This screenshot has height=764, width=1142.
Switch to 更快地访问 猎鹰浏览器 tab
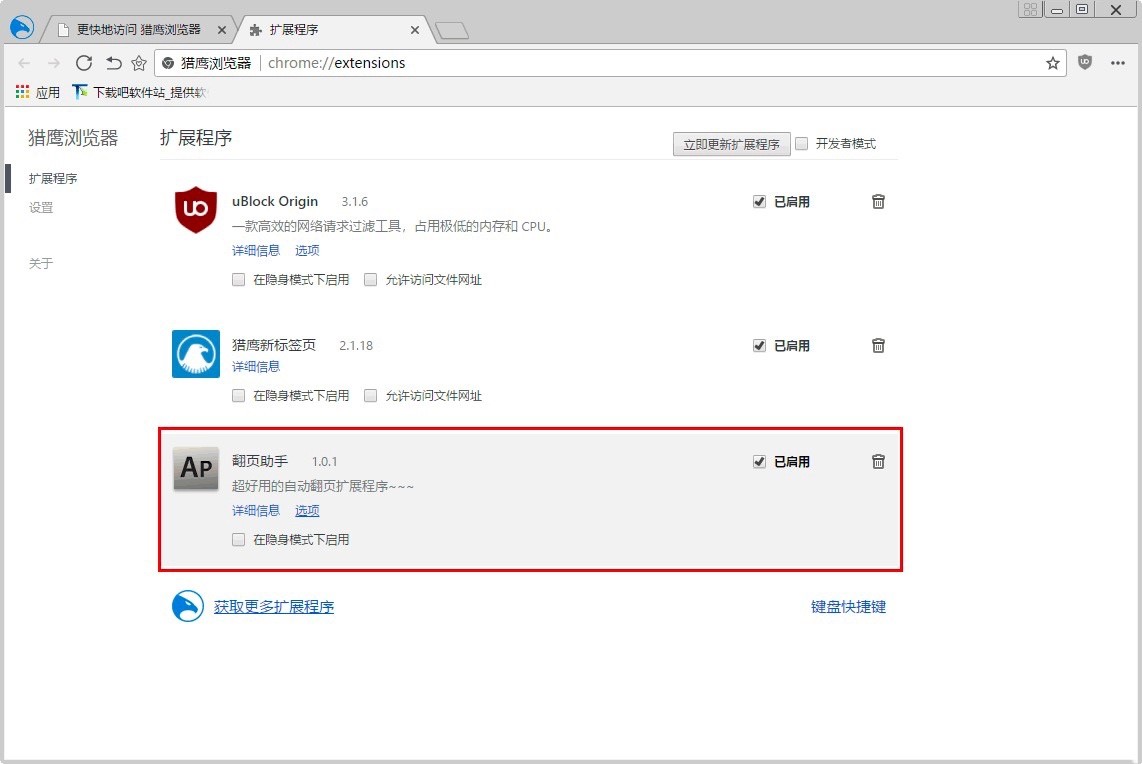(x=138, y=30)
